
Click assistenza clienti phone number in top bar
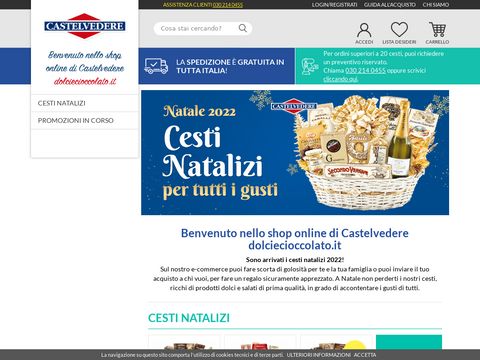coord(228,5)
